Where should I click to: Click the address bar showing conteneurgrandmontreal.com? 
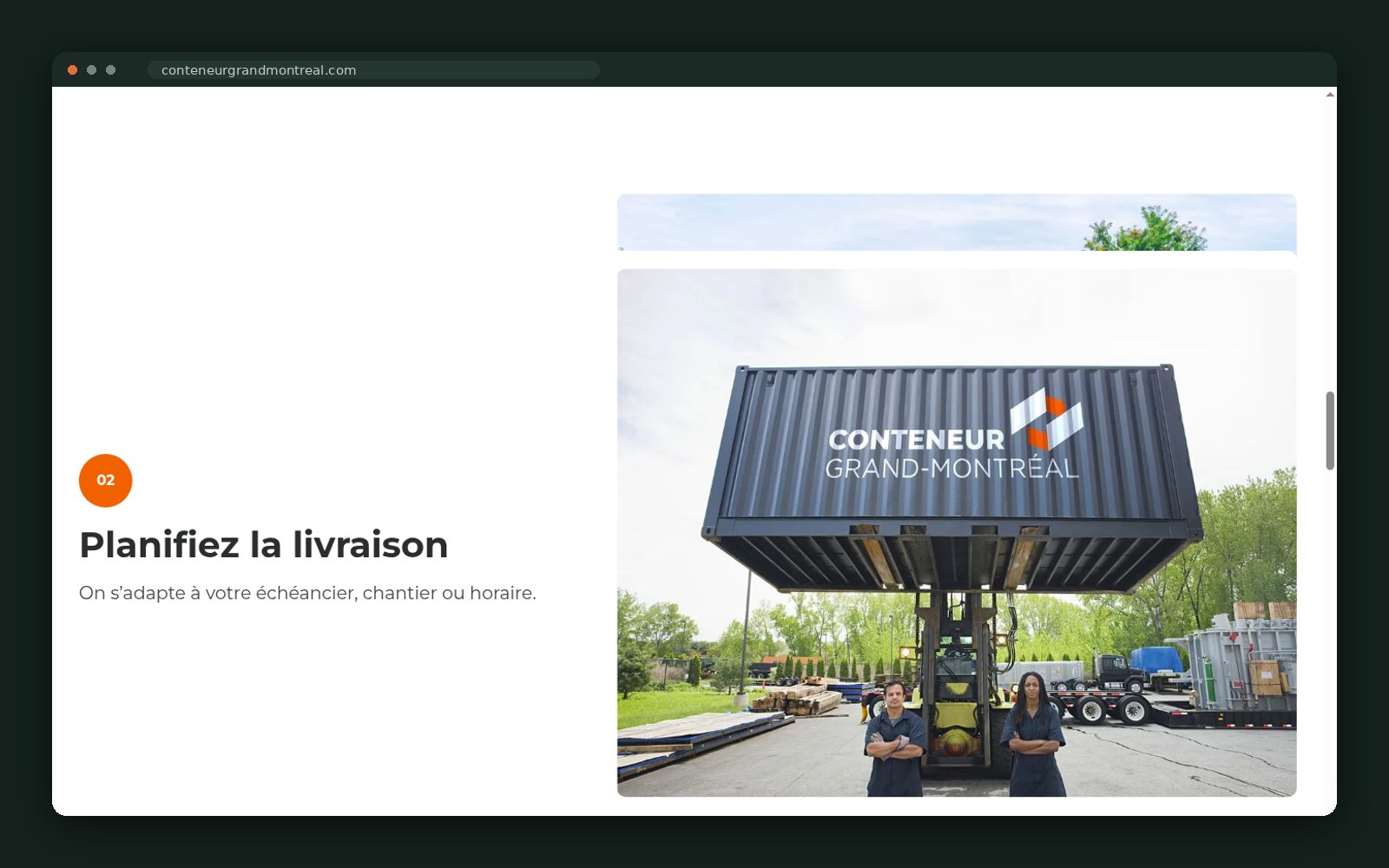click(x=373, y=70)
